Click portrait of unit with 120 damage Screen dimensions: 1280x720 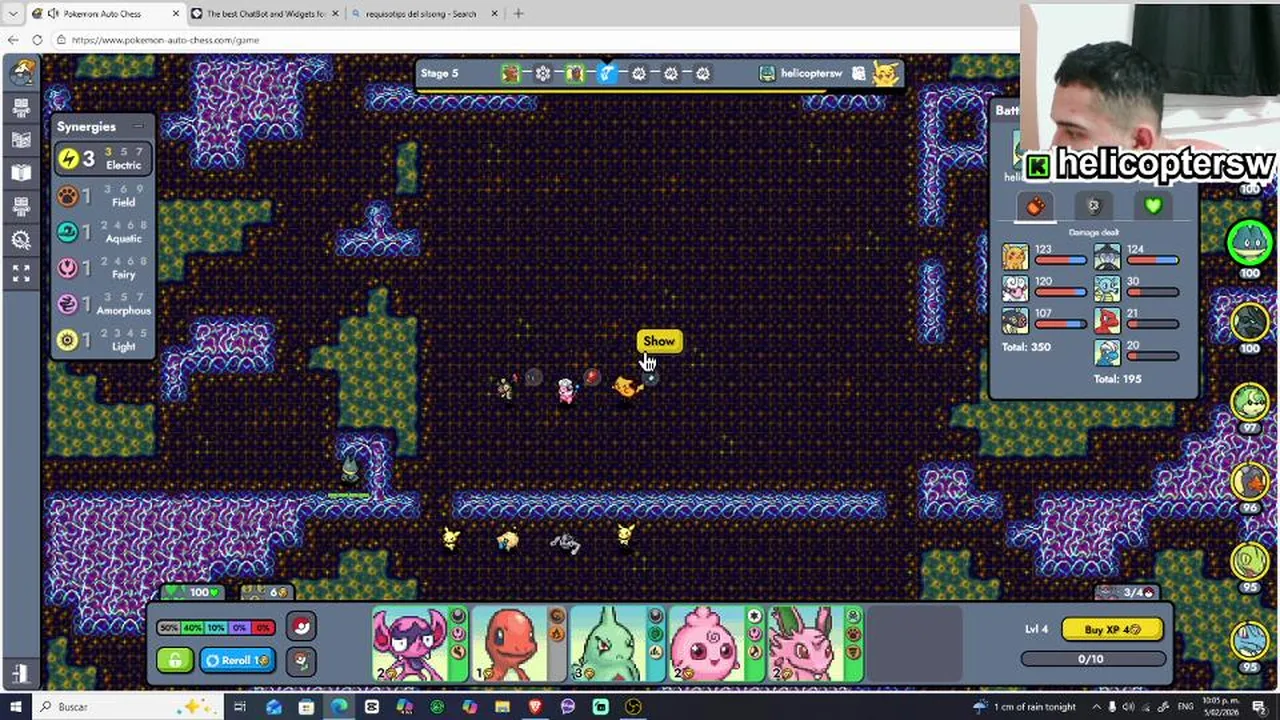point(1015,289)
